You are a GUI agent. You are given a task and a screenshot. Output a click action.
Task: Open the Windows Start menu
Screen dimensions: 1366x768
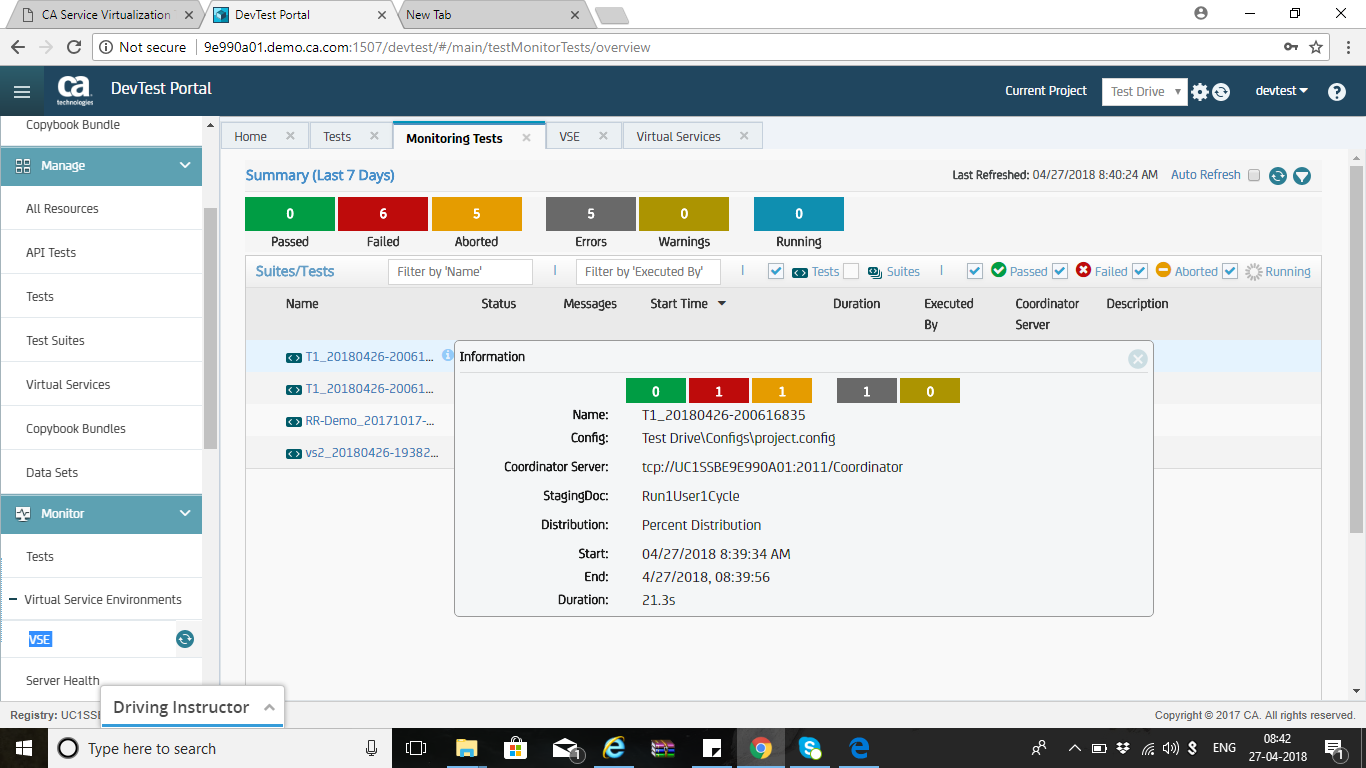(23, 748)
